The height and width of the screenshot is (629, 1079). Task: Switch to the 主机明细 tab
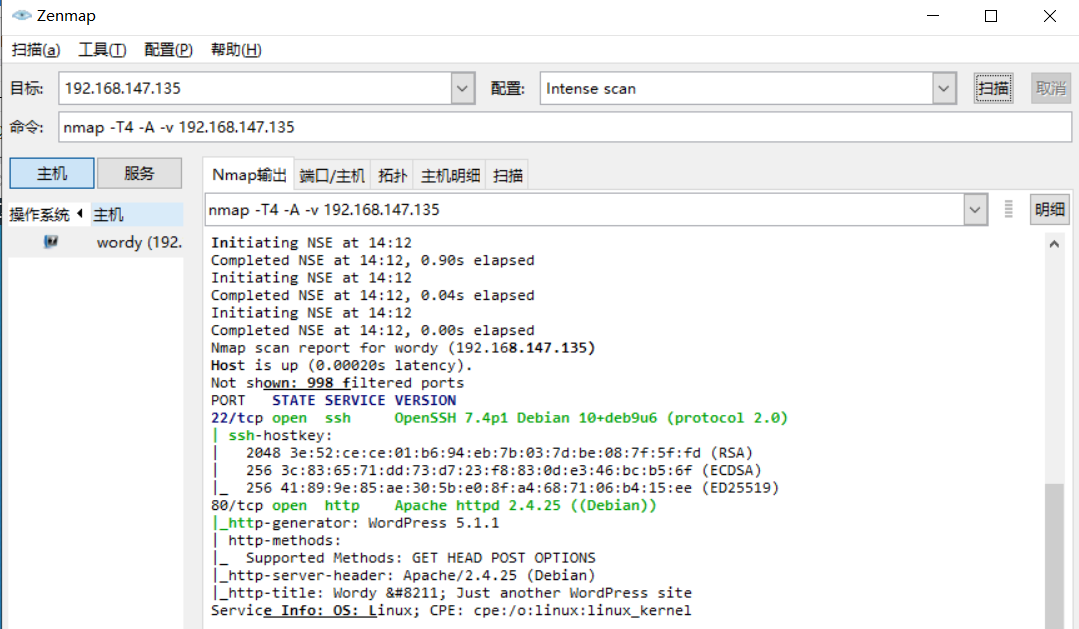[450, 175]
